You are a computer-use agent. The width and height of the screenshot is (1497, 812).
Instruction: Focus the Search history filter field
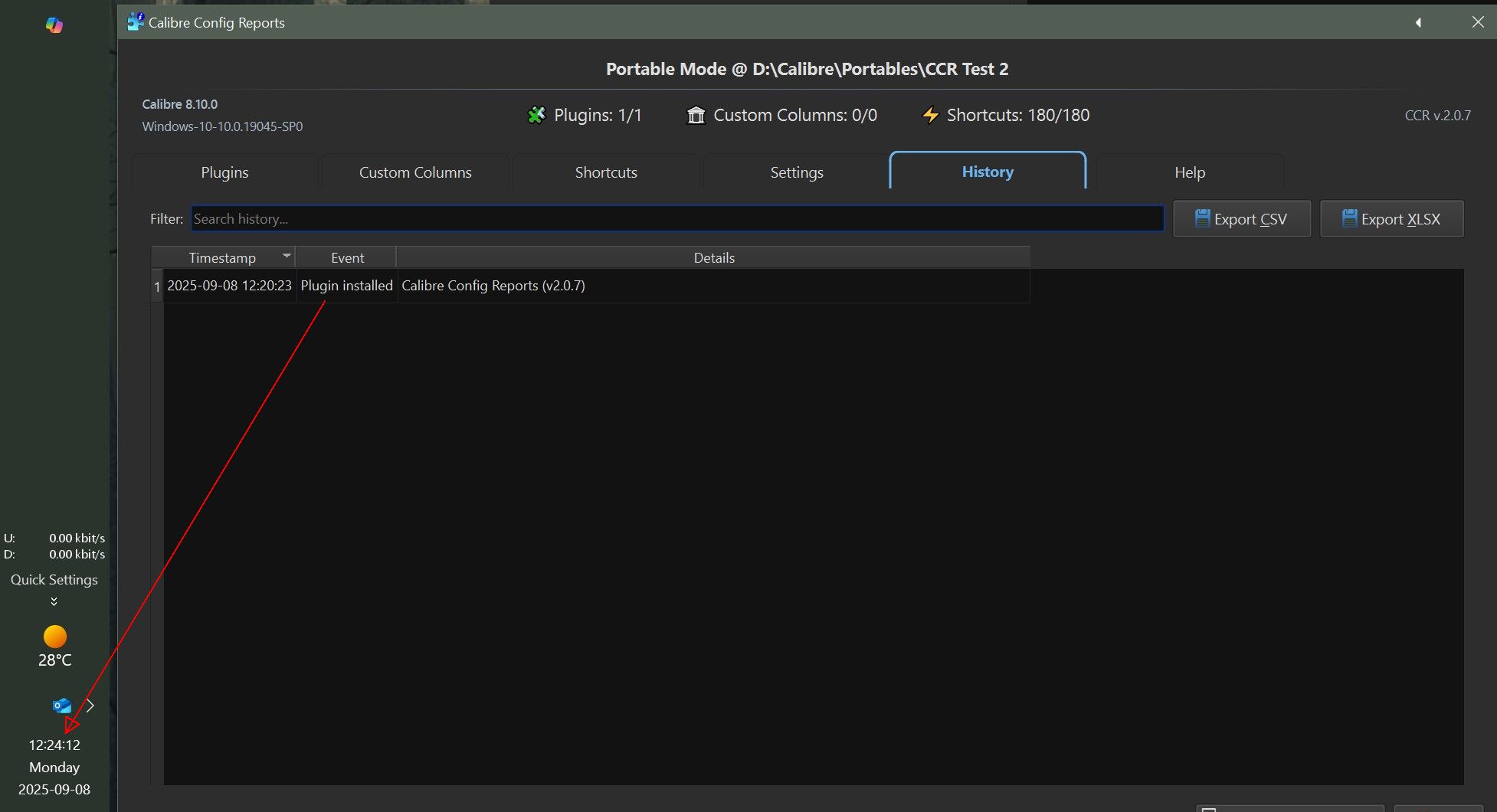pyautogui.click(x=677, y=219)
